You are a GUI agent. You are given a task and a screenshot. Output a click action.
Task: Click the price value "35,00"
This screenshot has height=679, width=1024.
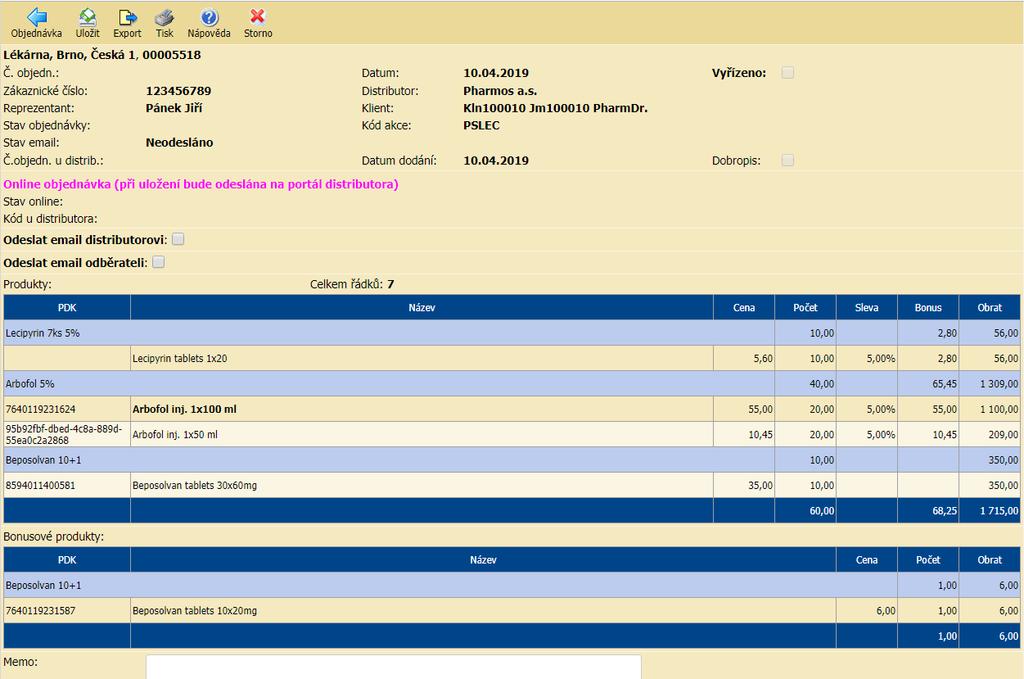tap(760, 486)
